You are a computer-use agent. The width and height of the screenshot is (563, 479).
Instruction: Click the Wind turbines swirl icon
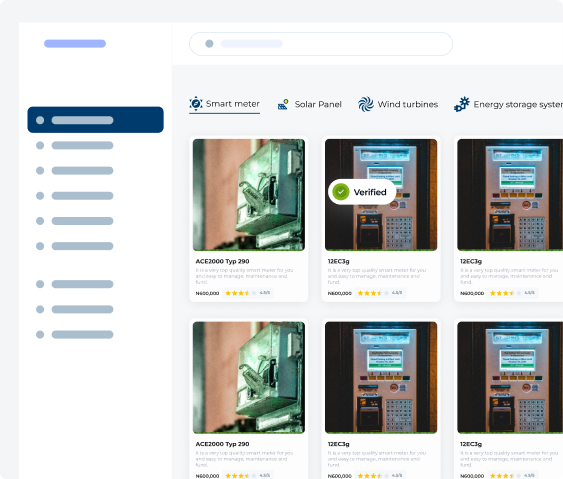(x=366, y=104)
